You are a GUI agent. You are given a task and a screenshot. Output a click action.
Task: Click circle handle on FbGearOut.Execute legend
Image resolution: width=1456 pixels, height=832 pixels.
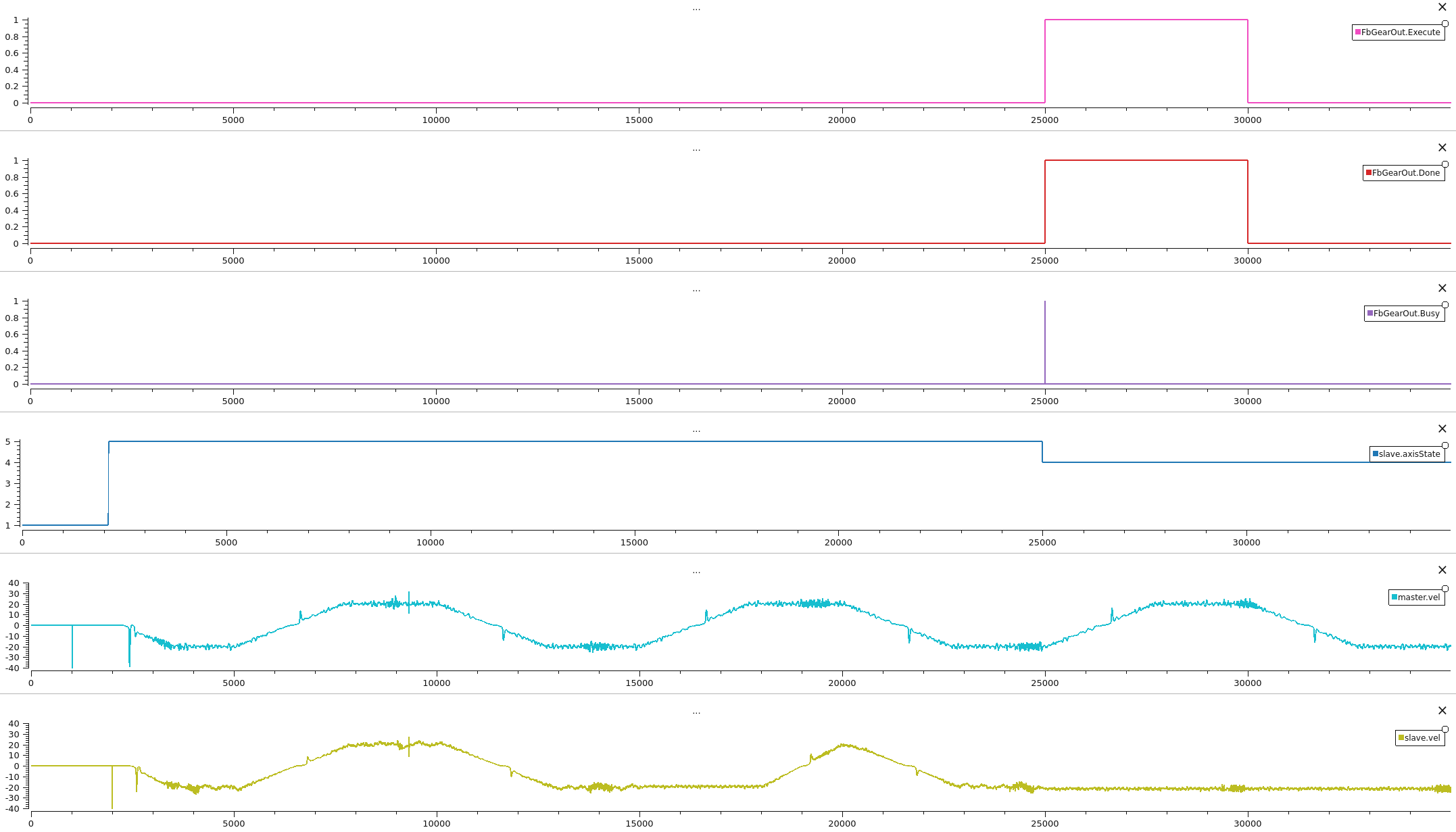click(x=1445, y=24)
